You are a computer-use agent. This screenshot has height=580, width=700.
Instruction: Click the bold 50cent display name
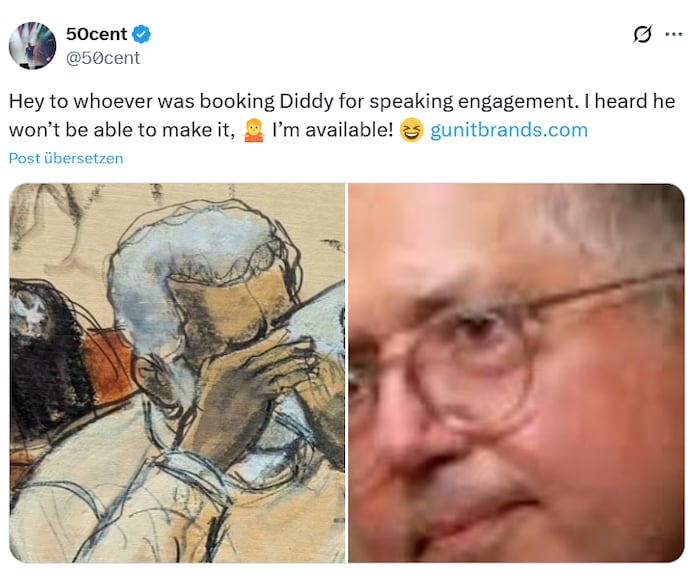click(x=96, y=34)
